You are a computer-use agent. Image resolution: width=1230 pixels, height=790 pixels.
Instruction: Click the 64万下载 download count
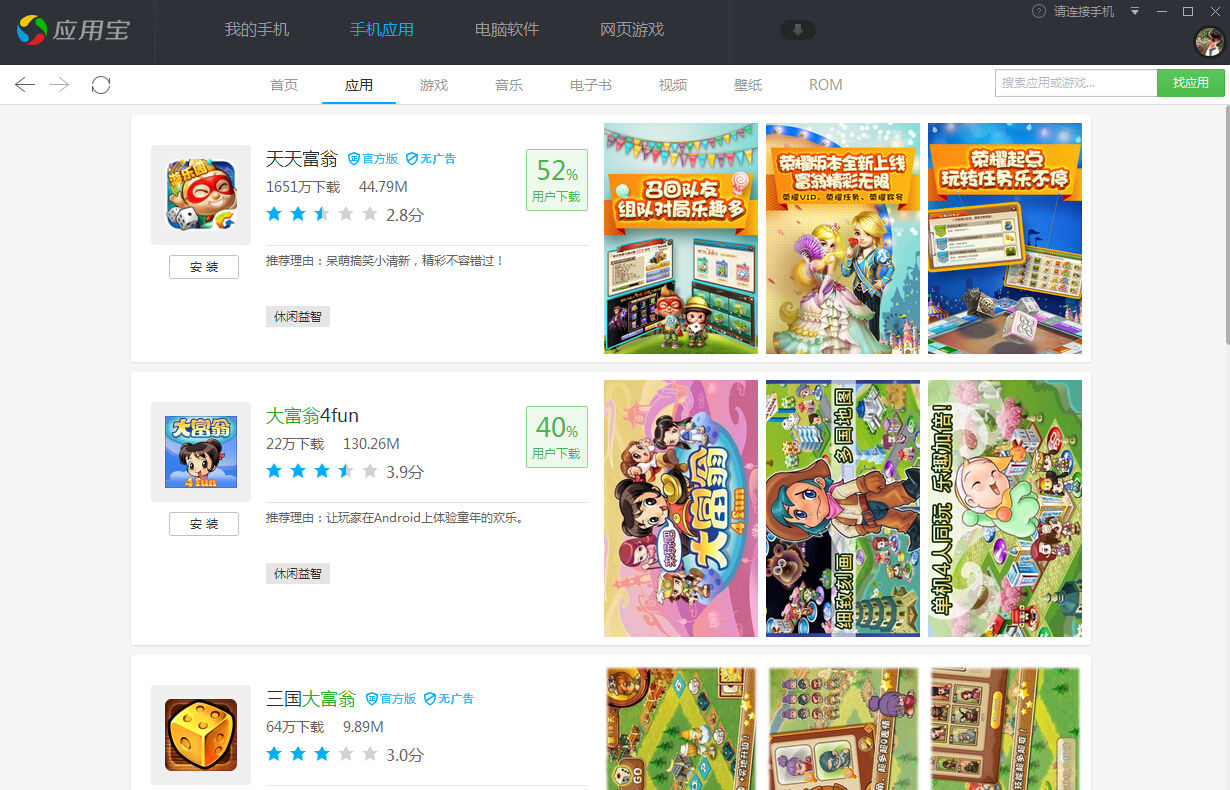[295, 727]
